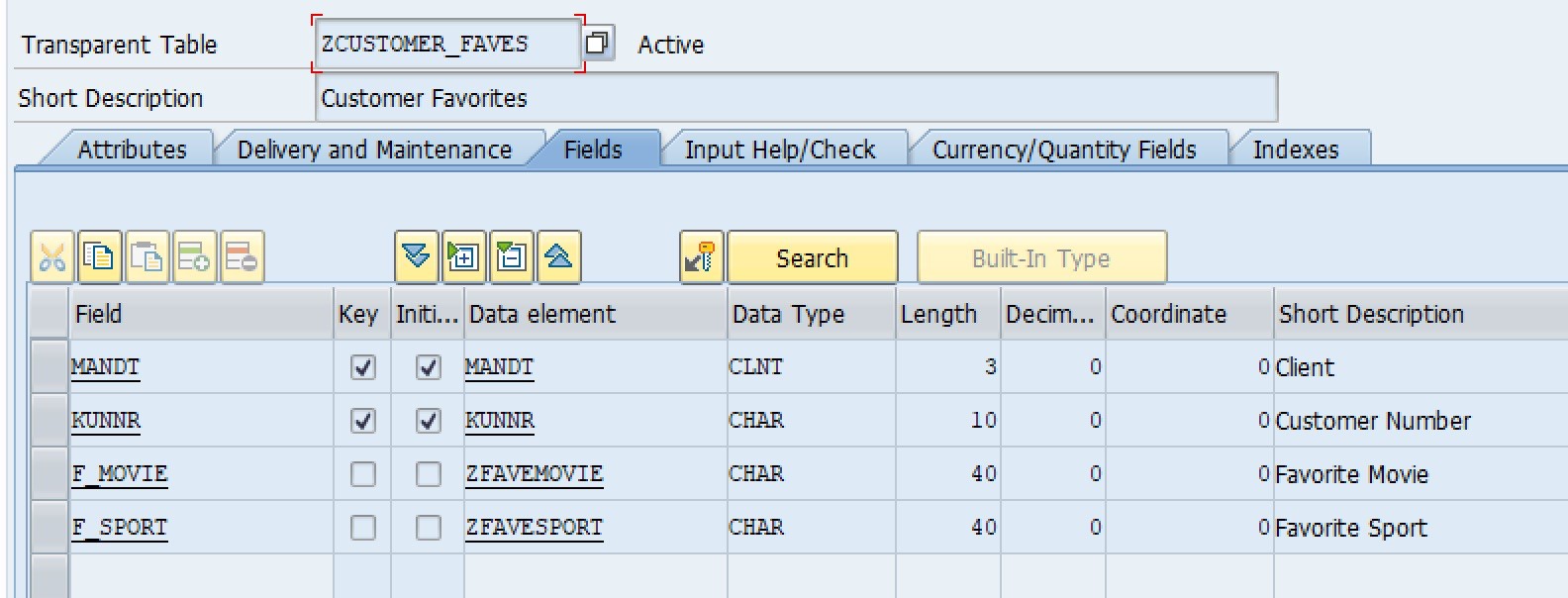Image resolution: width=1568 pixels, height=598 pixels.
Task: Open Foreign Keys via the key icon
Action: (701, 258)
